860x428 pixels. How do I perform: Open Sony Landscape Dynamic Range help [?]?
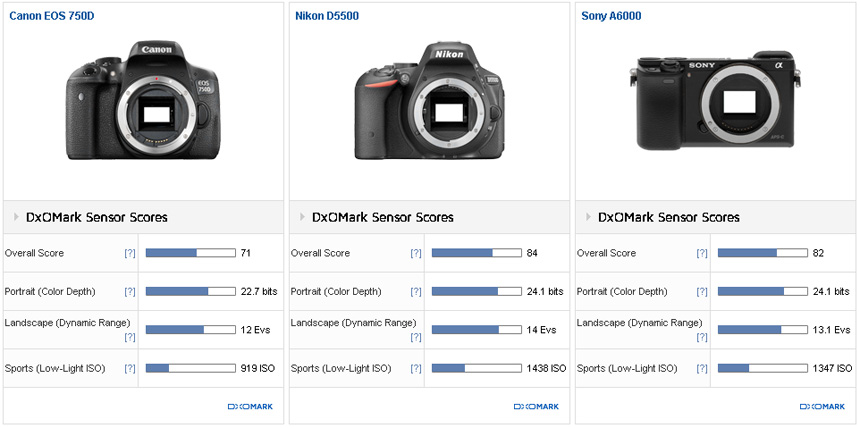[701, 337]
